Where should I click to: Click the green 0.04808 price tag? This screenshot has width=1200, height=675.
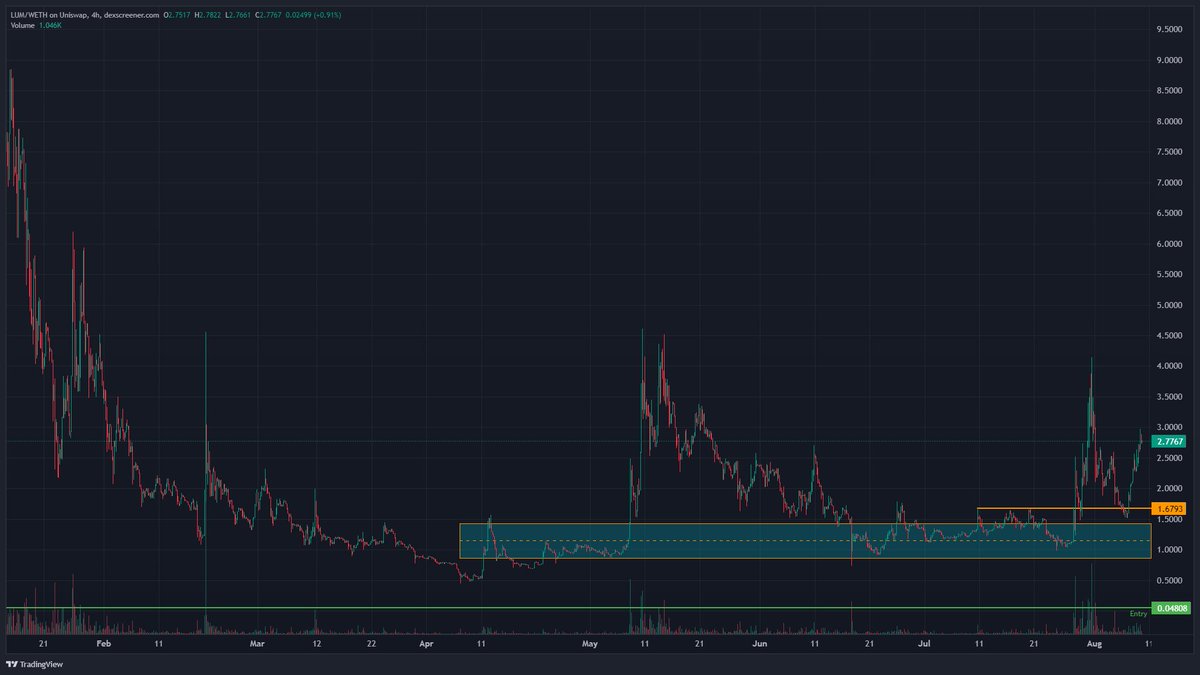pyautogui.click(x=1169, y=608)
